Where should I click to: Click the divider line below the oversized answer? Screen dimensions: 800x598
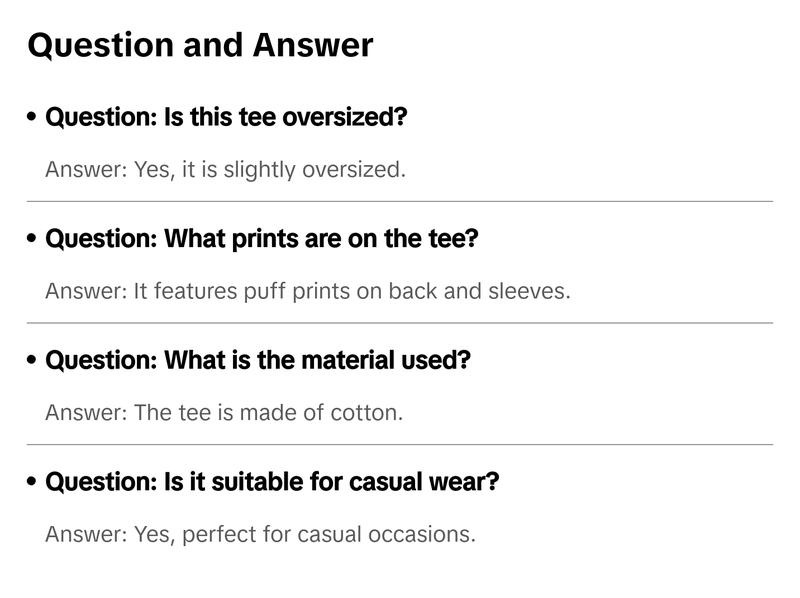tap(400, 201)
